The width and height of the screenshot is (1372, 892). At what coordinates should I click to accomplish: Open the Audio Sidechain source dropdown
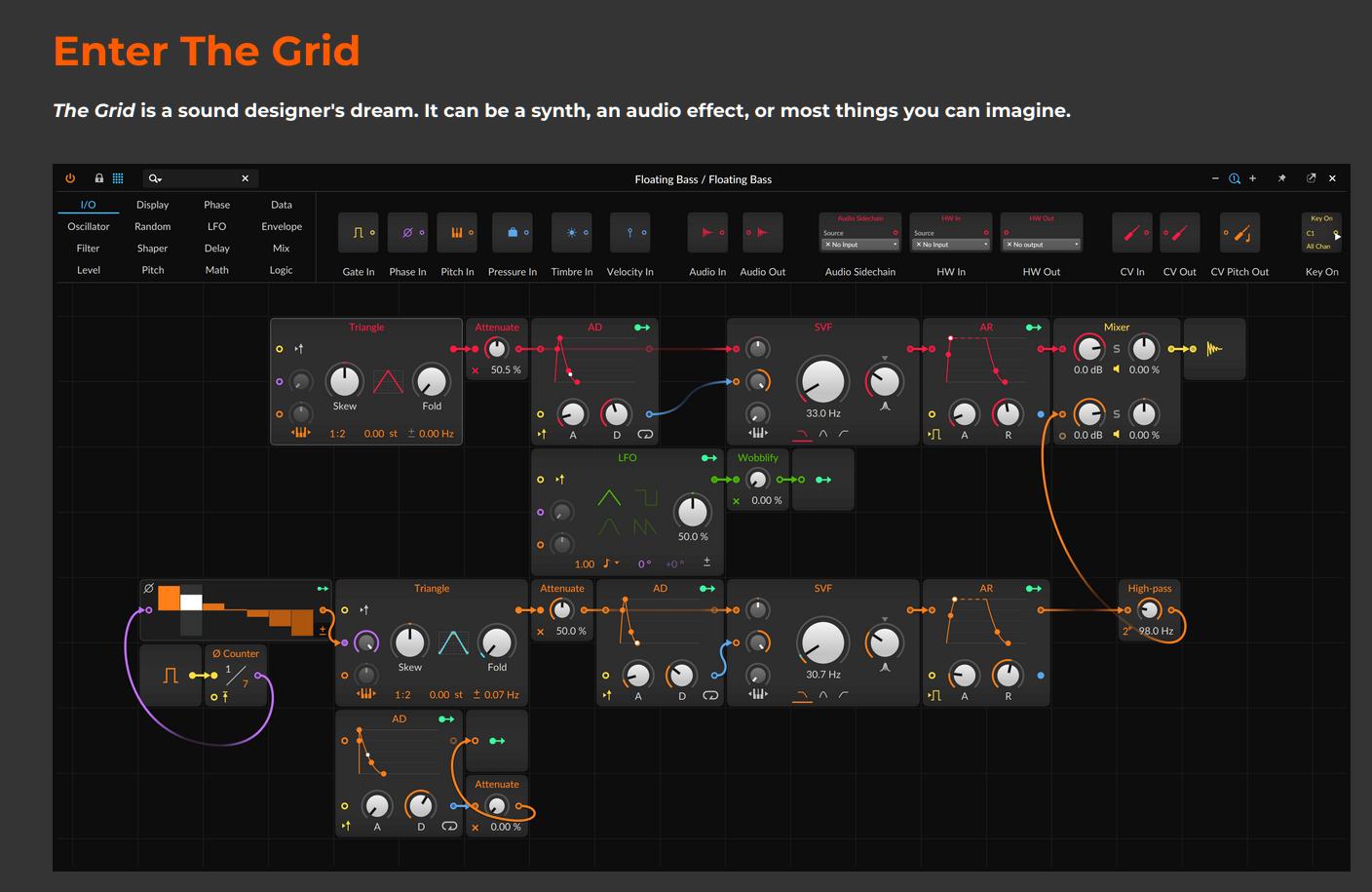860,245
